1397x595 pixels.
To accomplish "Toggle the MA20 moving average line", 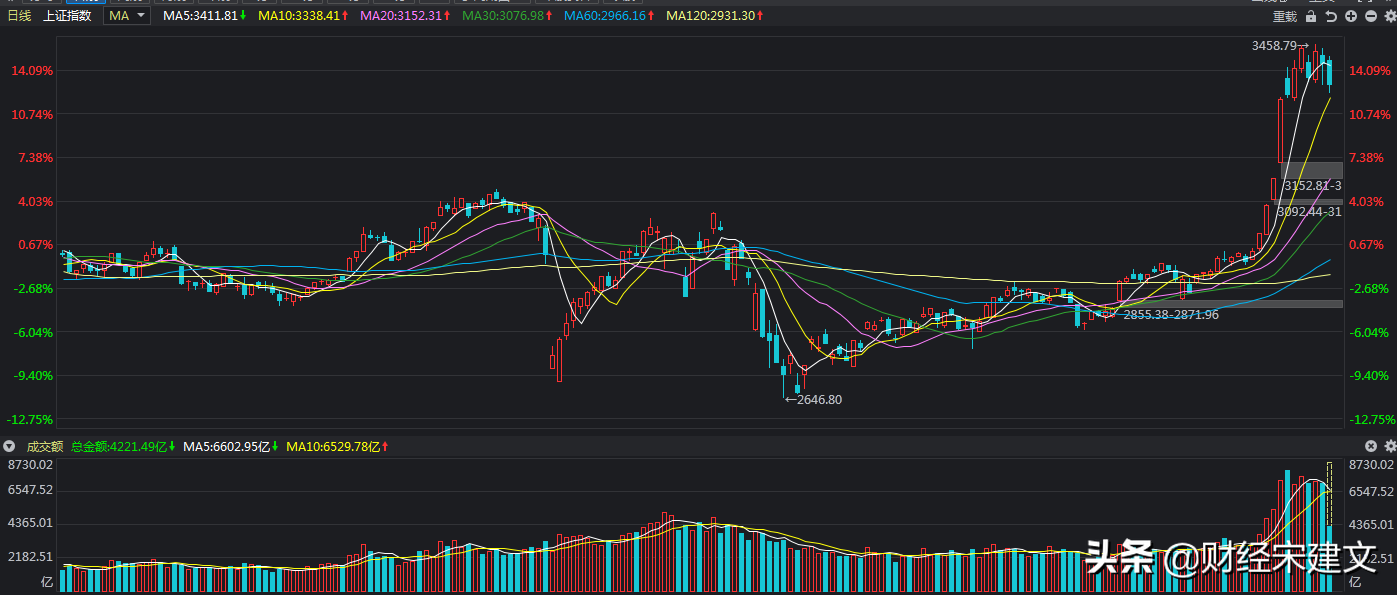I will (x=405, y=16).
